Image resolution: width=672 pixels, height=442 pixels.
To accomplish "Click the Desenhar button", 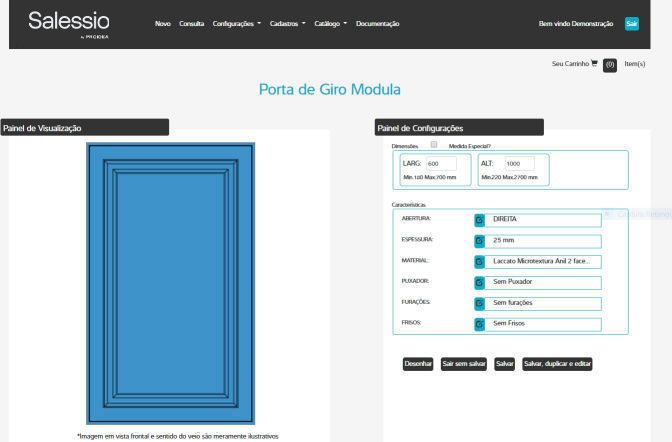I will 418,364.
